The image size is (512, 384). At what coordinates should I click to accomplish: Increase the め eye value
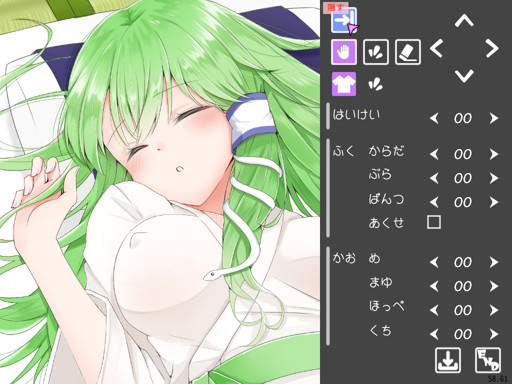tap(494, 262)
